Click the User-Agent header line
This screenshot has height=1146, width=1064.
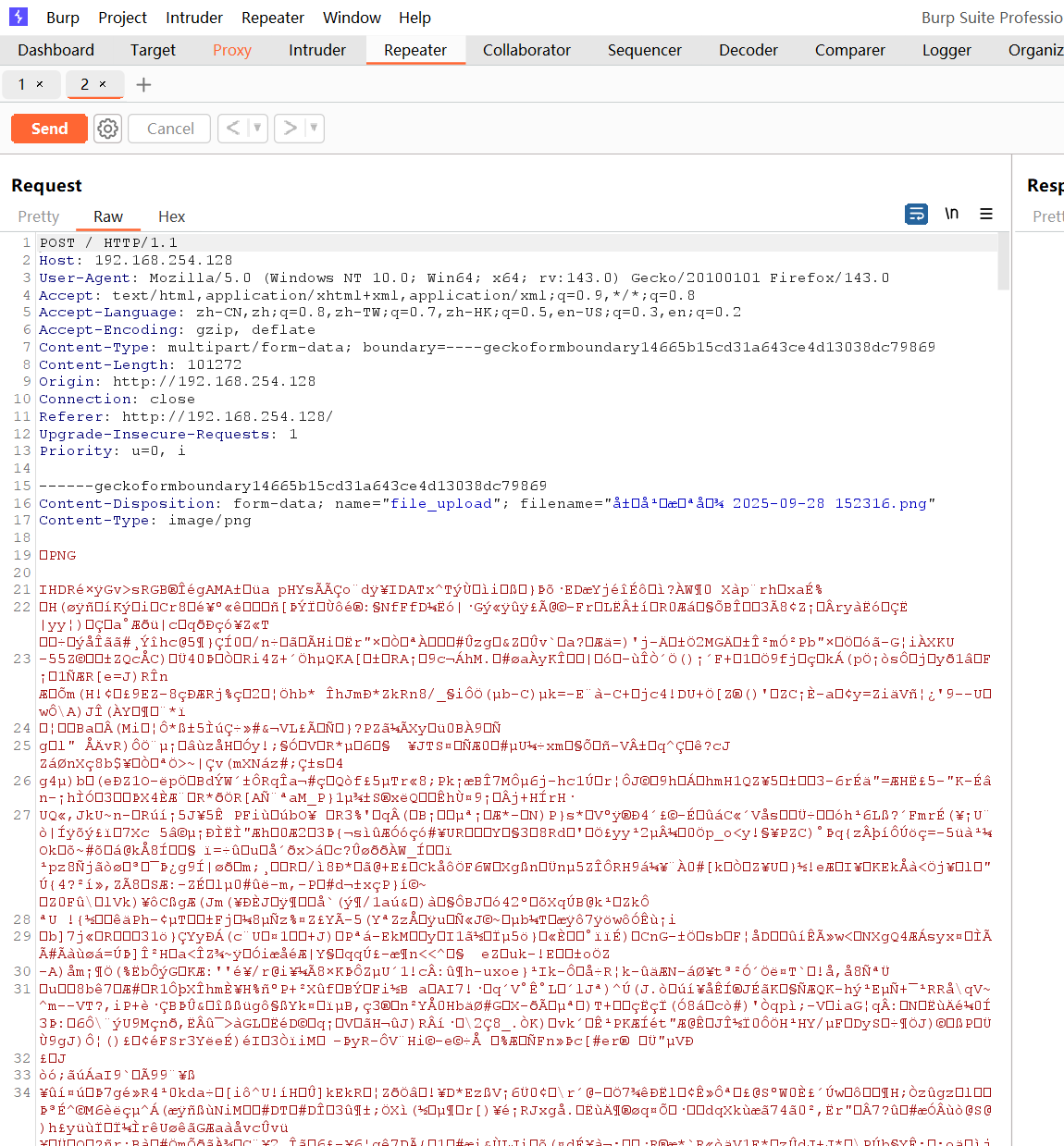tap(464, 277)
